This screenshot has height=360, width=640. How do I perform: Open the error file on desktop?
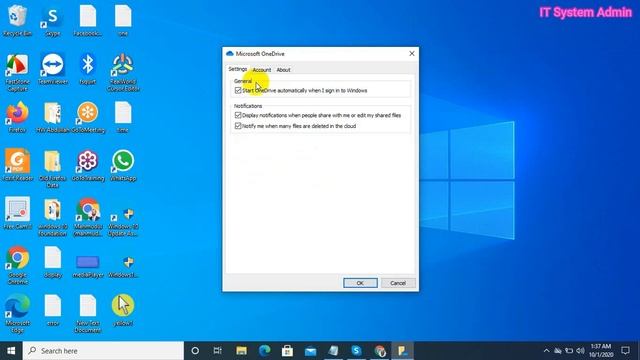coord(53,309)
